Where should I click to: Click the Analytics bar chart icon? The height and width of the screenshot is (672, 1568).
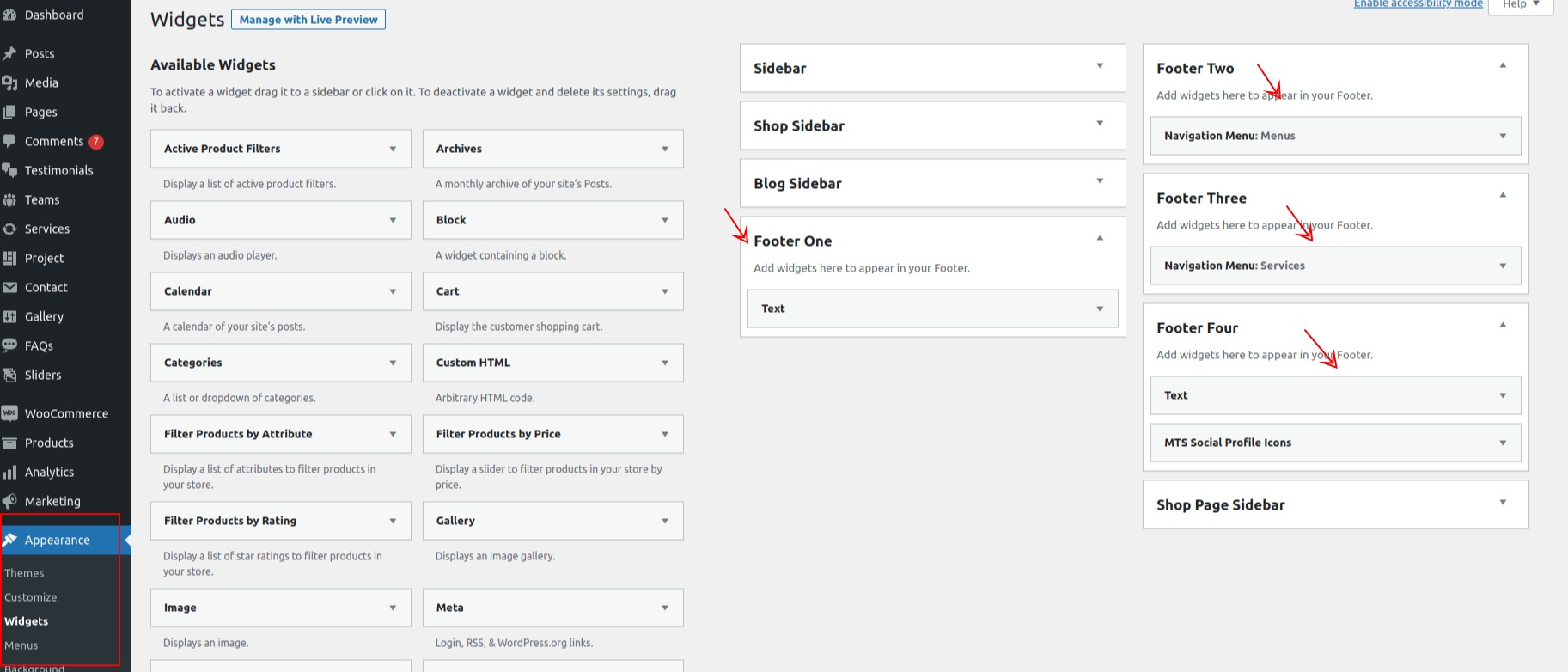pos(9,472)
